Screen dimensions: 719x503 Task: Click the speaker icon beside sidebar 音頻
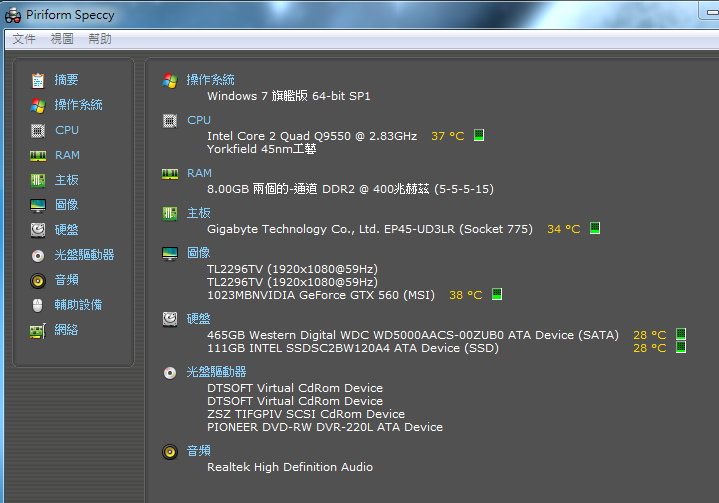[38, 281]
